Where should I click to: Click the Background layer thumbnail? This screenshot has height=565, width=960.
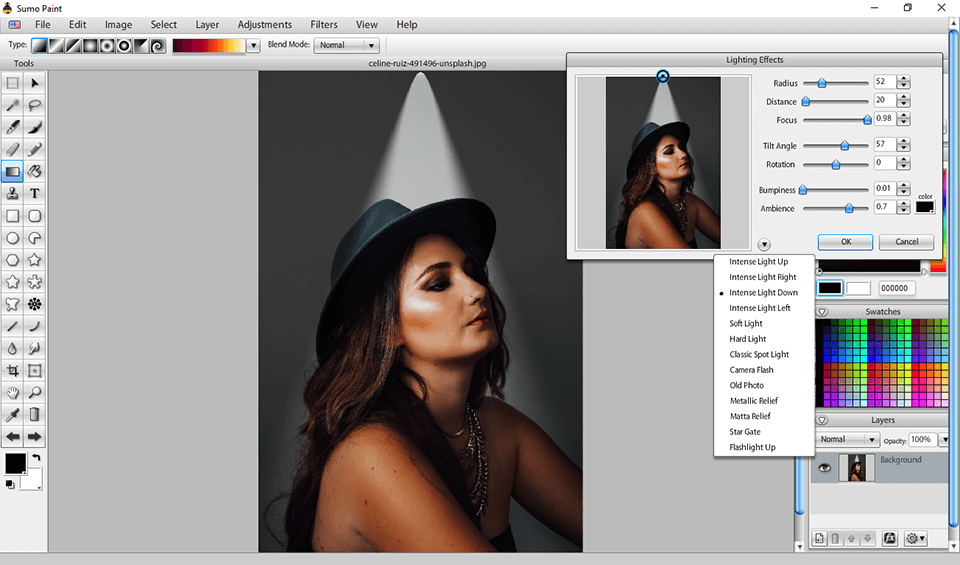pyautogui.click(x=857, y=468)
